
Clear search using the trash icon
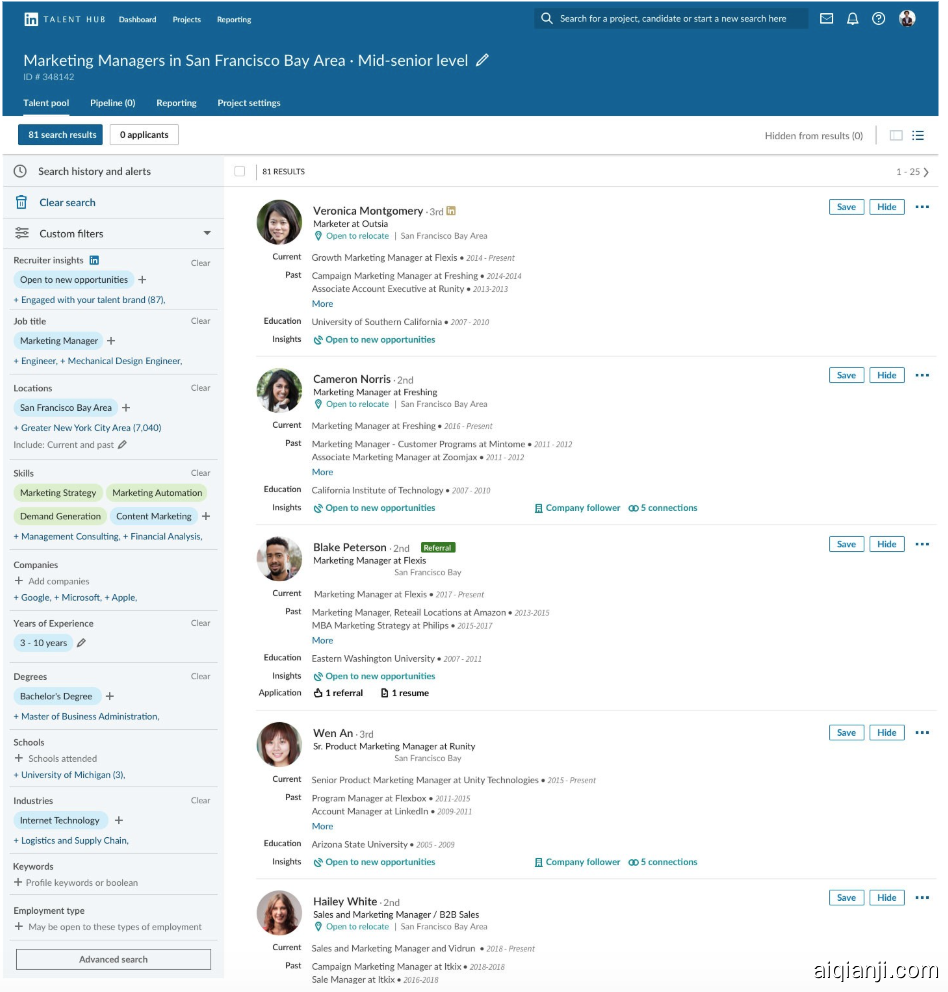click(x=21, y=201)
